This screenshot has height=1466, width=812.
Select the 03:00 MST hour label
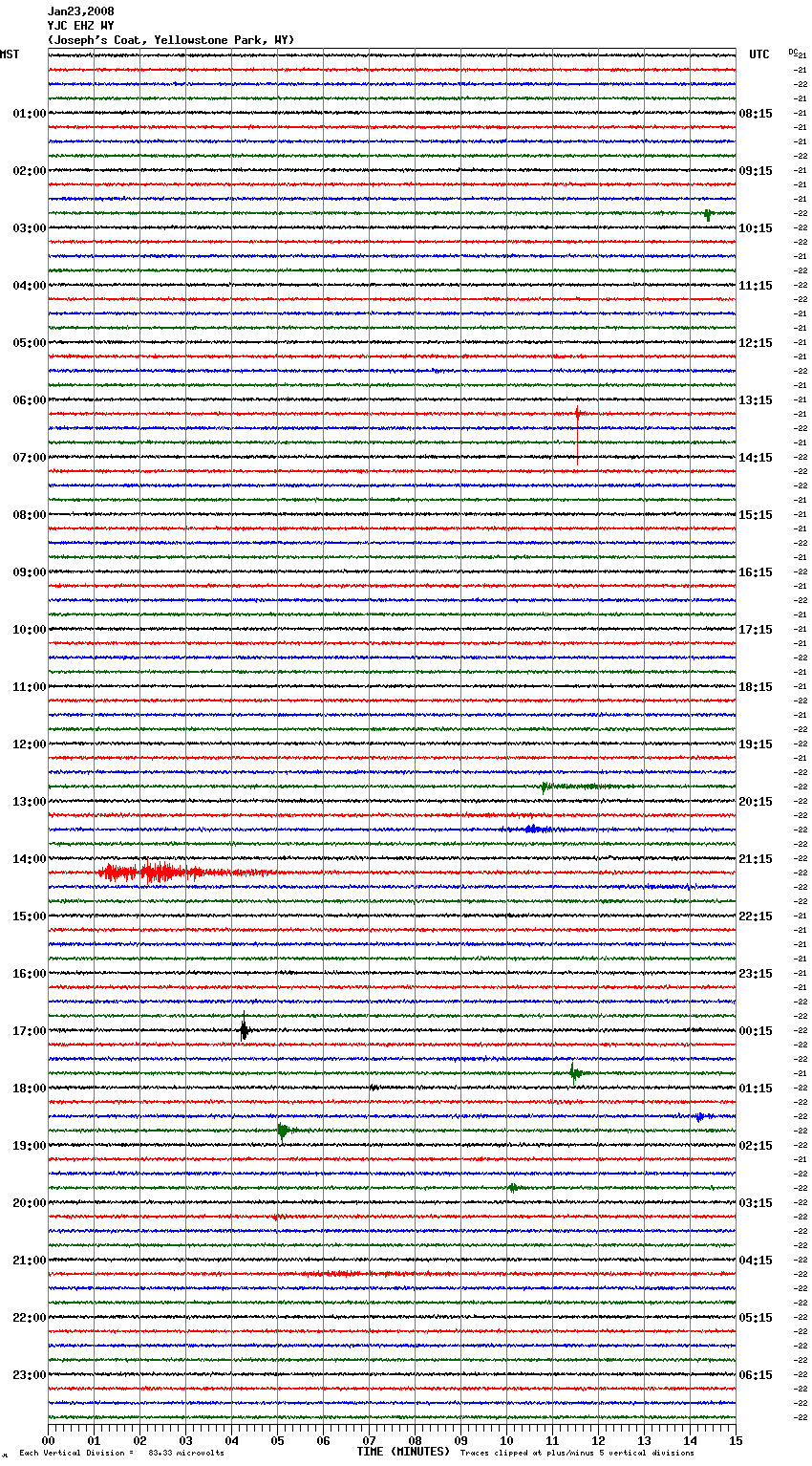[x=29, y=228]
